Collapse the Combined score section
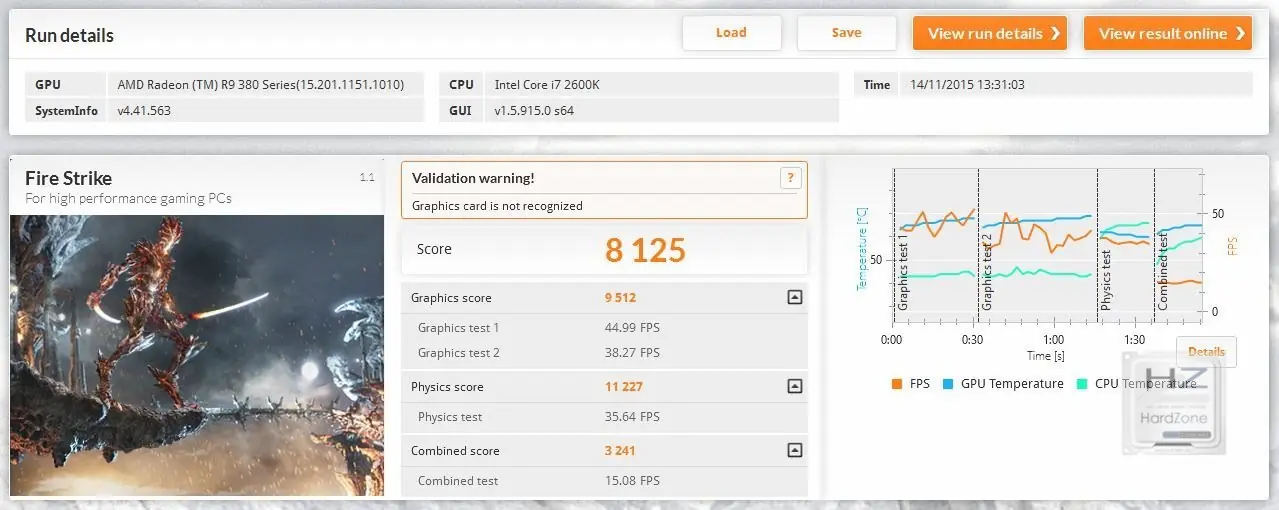1279x510 pixels. pyautogui.click(x=794, y=450)
